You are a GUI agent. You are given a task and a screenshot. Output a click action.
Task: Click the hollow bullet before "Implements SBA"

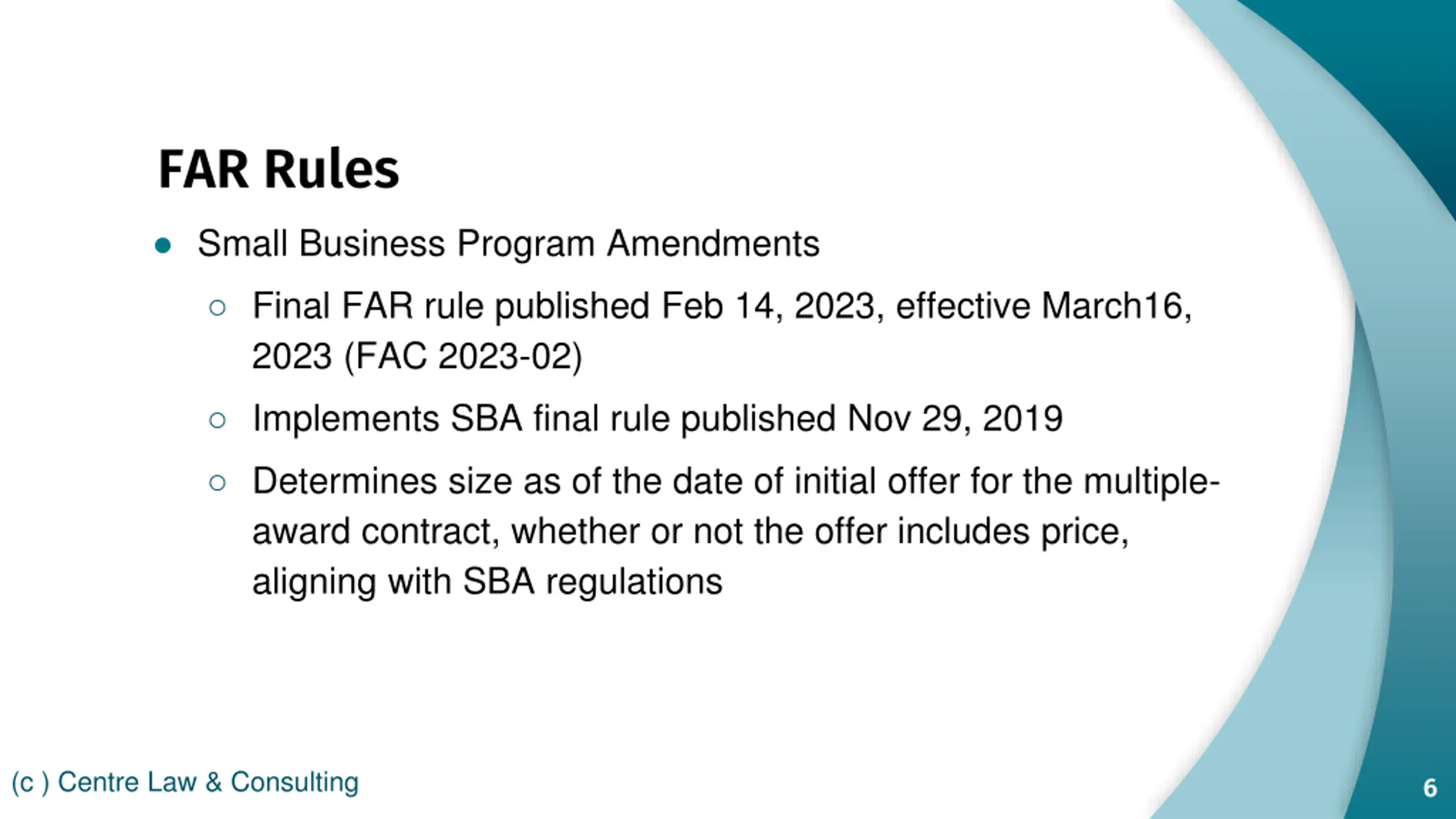(x=217, y=420)
